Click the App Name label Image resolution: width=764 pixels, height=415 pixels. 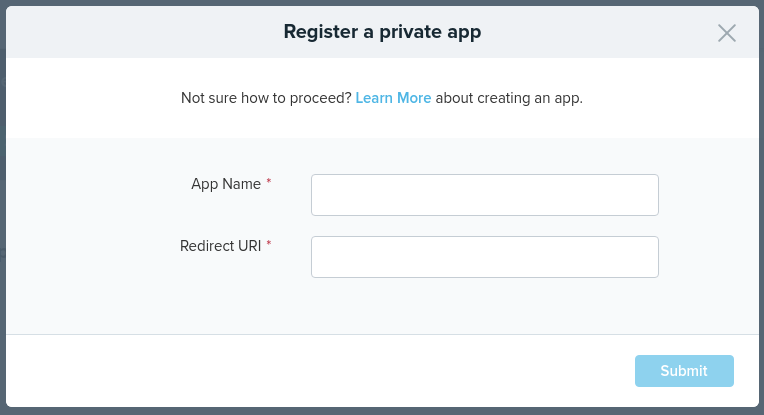point(226,184)
